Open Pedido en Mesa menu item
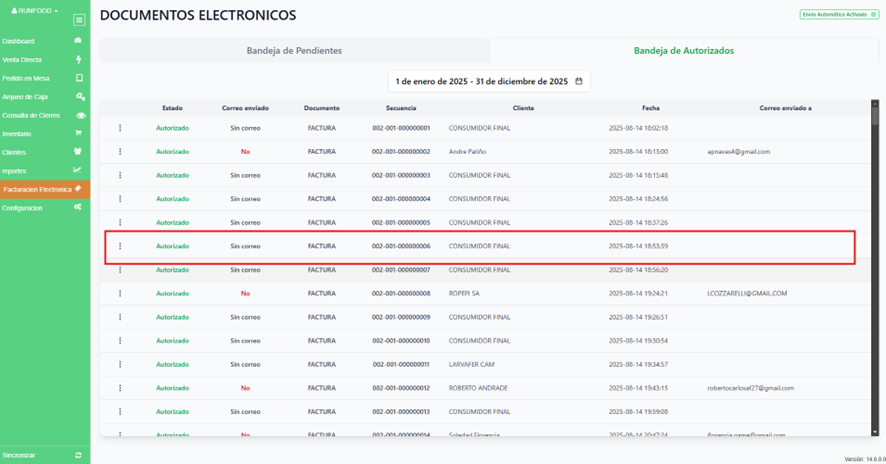The width and height of the screenshot is (886, 464). [25, 79]
